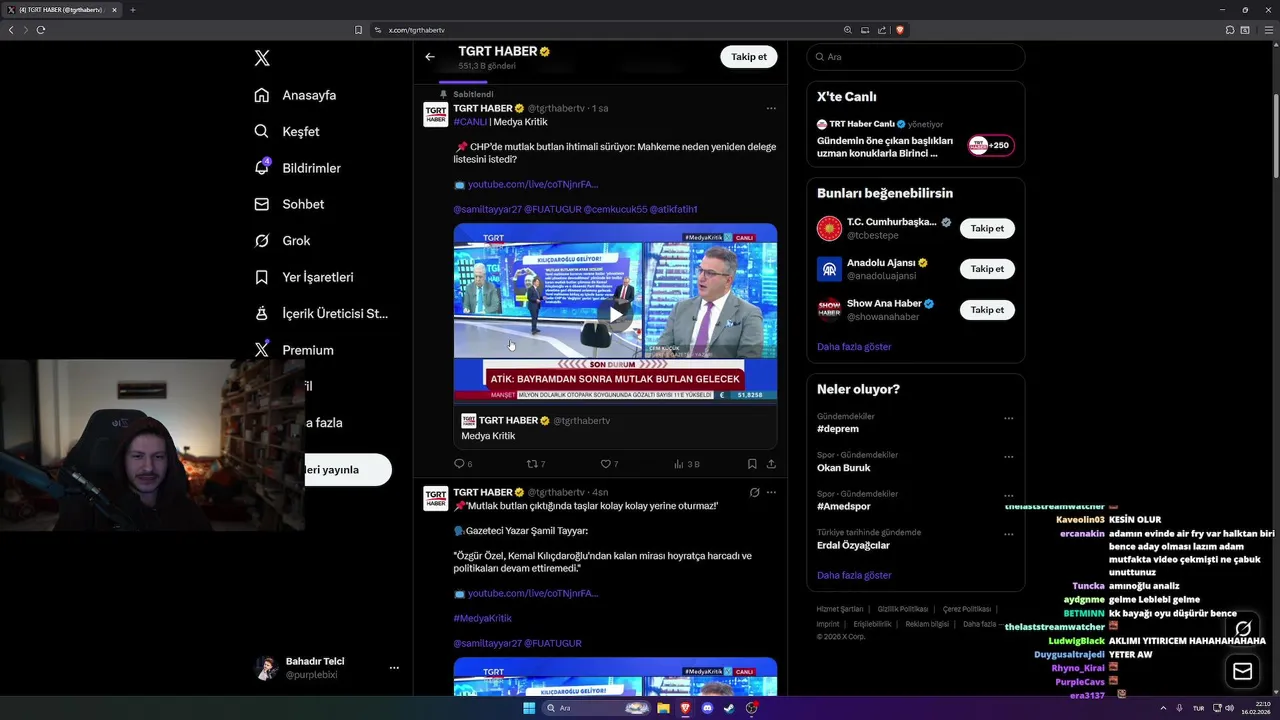Follow Show Ana Haber
1280x720 pixels.
[987, 310]
